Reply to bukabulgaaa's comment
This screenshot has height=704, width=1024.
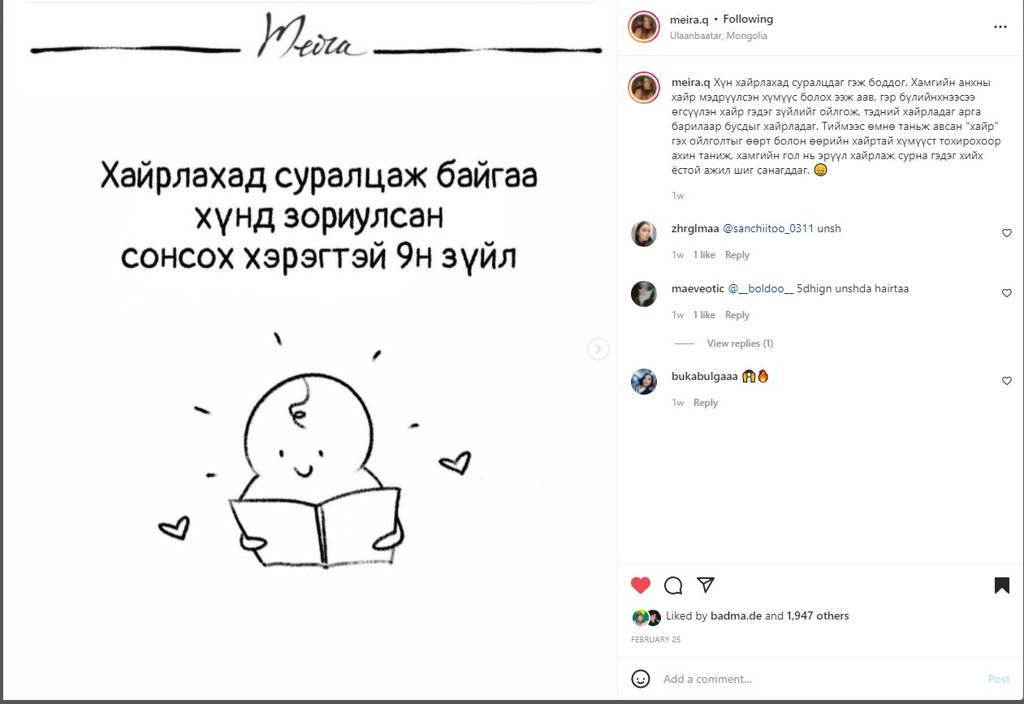point(705,402)
